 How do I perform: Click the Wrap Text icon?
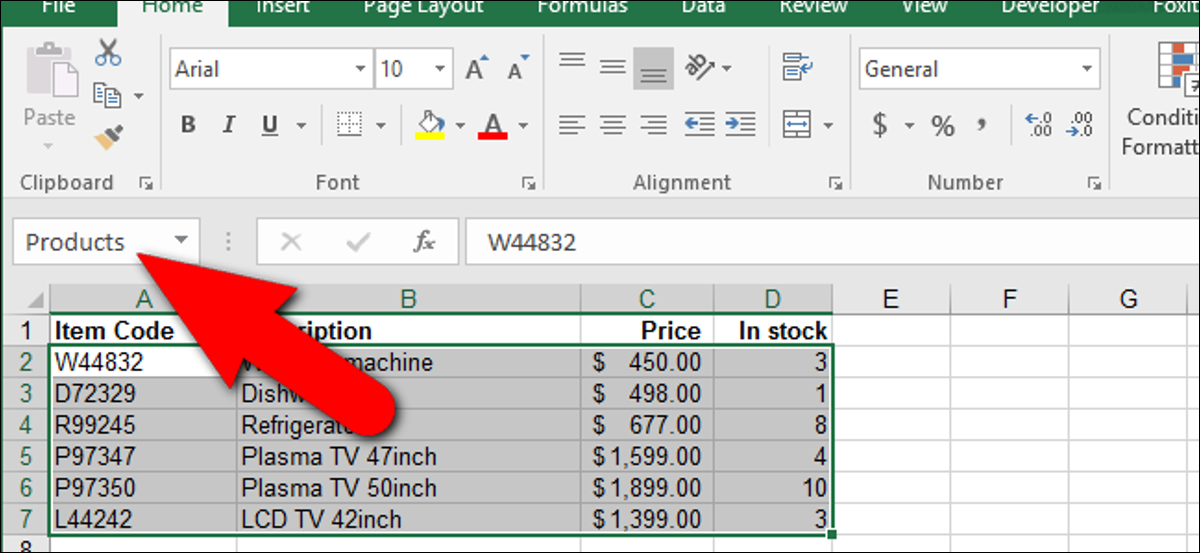point(796,67)
